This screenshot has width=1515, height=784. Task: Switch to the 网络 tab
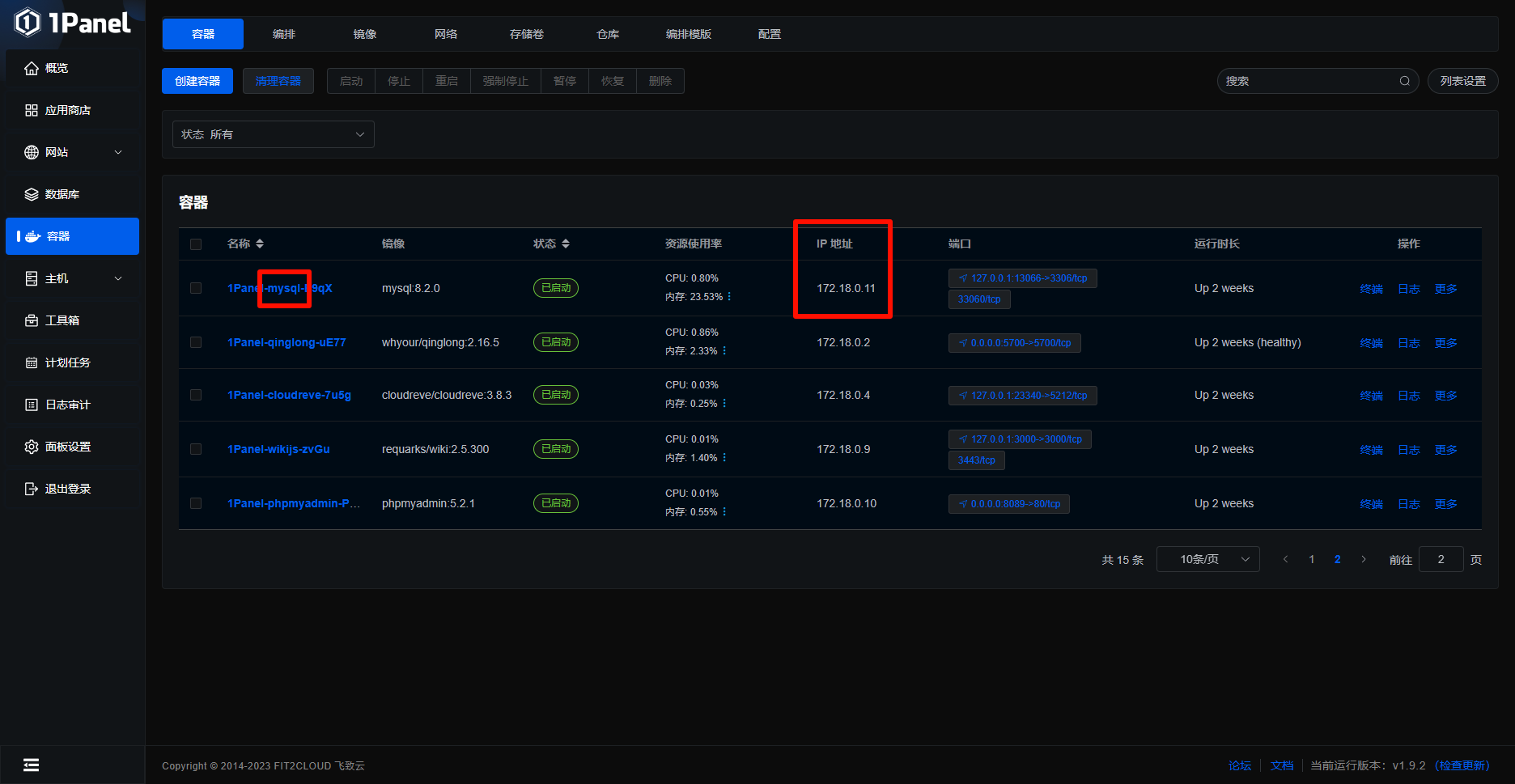(446, 34)
